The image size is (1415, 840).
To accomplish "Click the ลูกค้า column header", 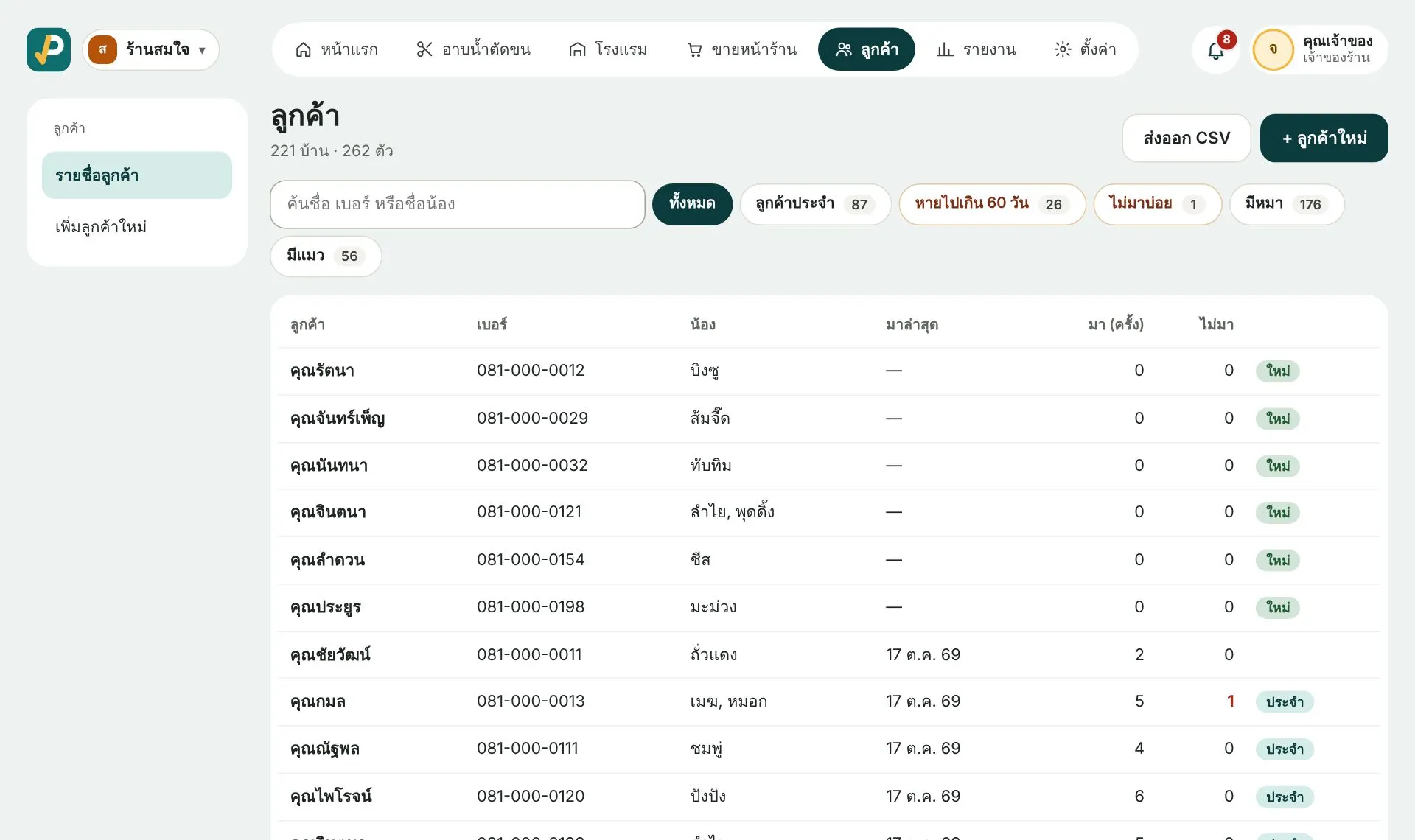I will [x=307, y=324].
